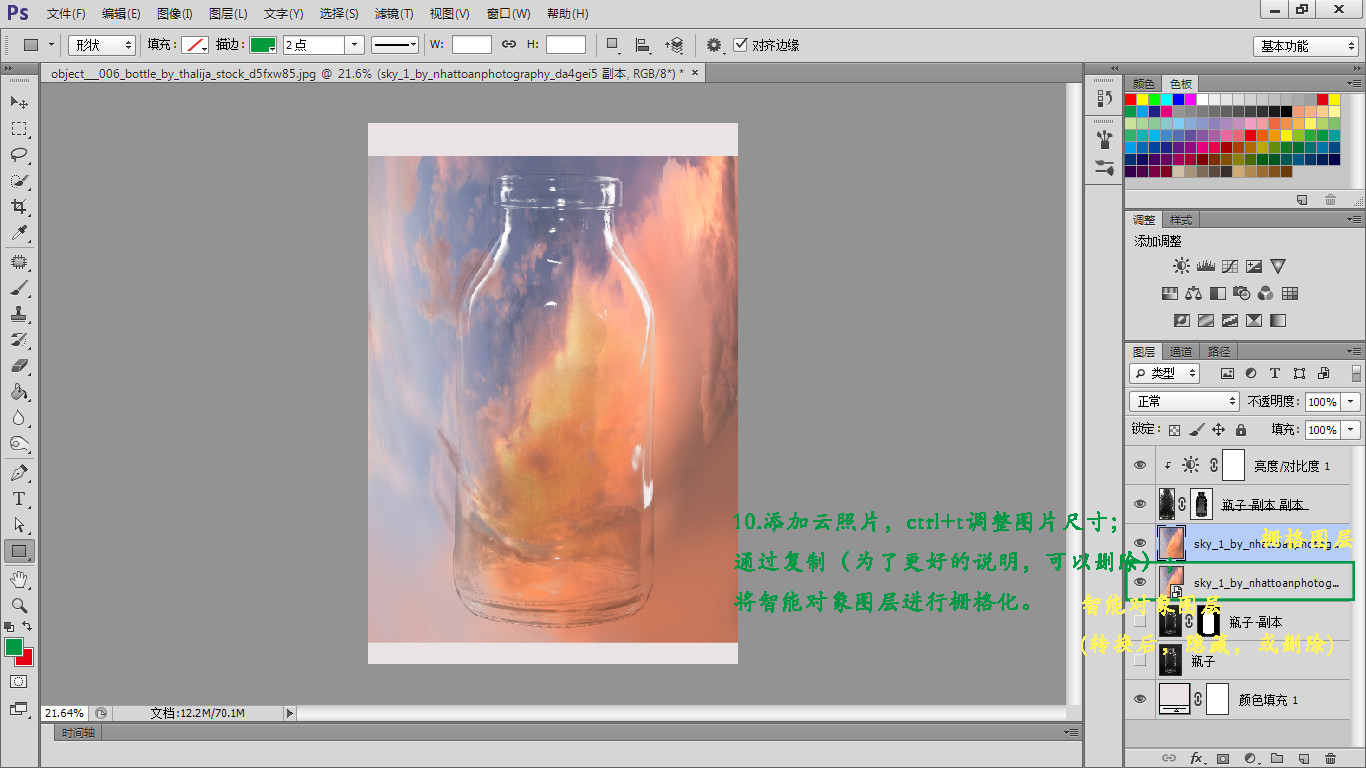Select the Pen tool
The height and width of the screenshot is (768, 1366).
(19, 473)
